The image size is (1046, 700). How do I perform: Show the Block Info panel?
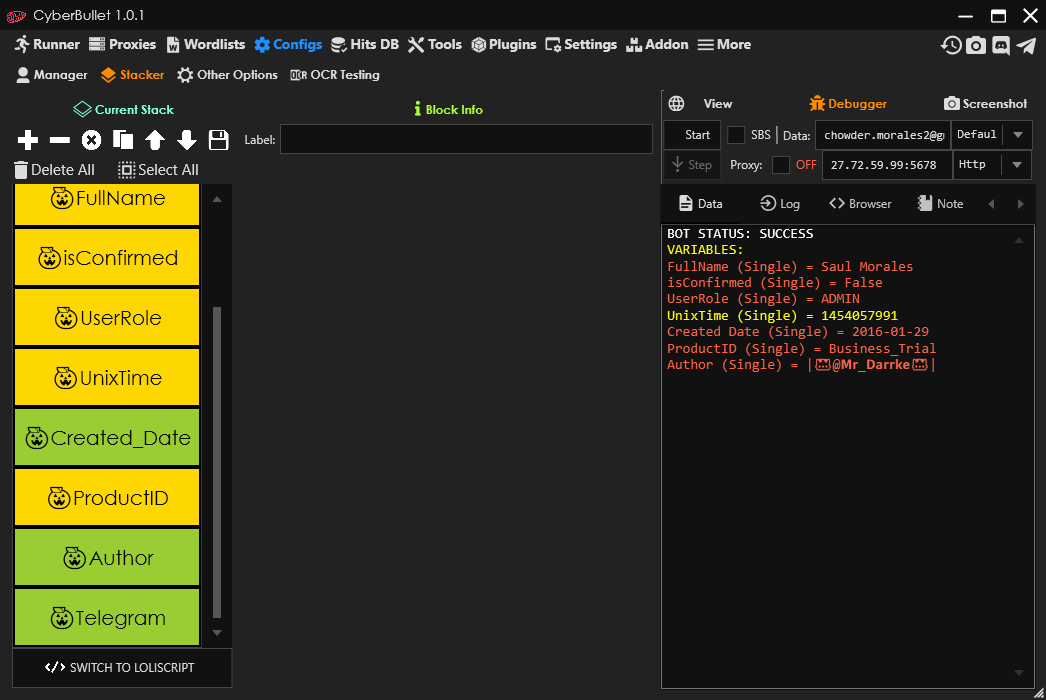pyautogui.click(x=448, y=109)
